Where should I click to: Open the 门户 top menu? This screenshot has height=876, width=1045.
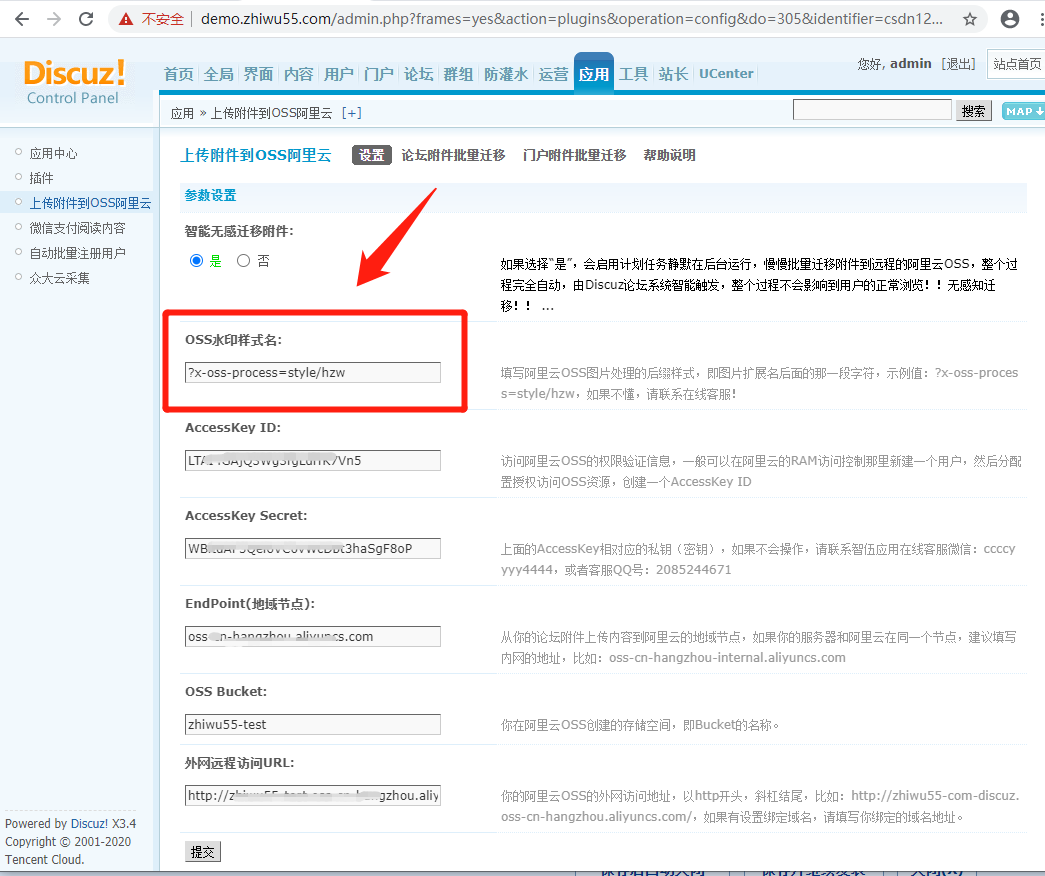379,73
